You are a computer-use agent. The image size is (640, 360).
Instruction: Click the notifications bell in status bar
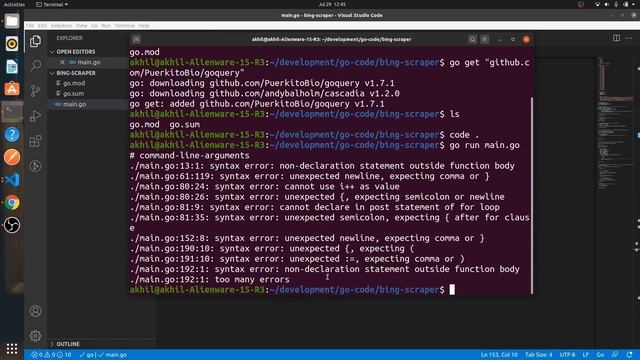[x=629, y=355]
